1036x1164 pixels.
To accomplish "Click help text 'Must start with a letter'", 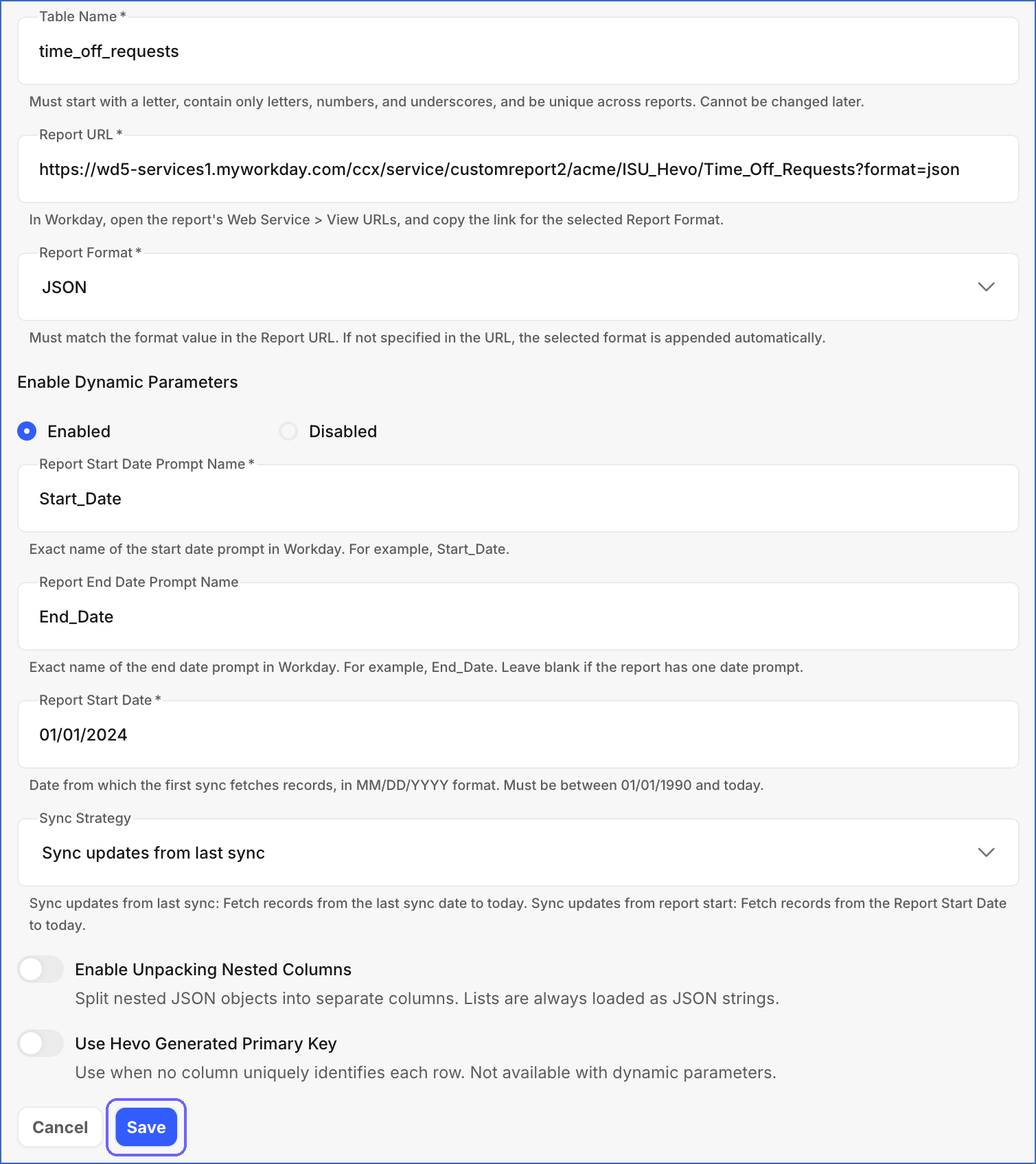I will click(x=446, y=102).
